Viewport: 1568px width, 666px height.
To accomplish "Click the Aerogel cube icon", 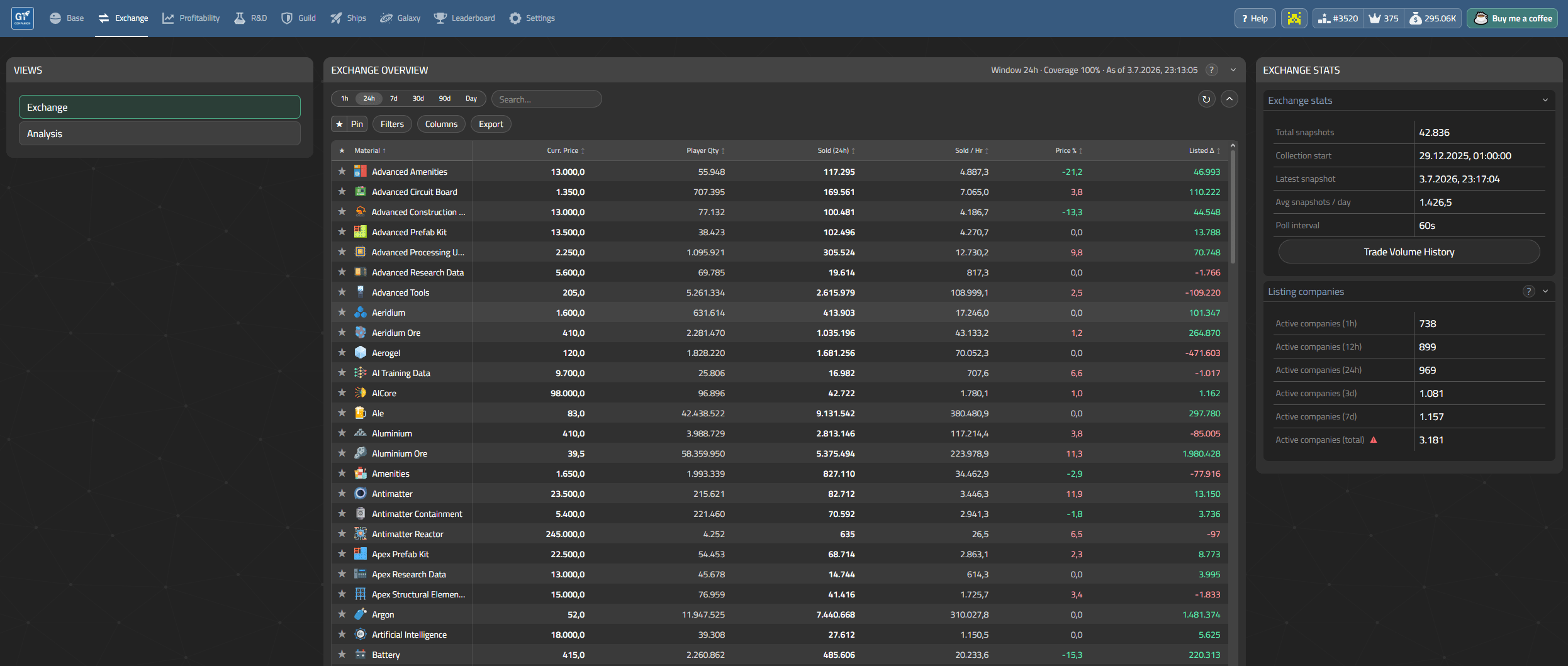I will tap(361, 353).
